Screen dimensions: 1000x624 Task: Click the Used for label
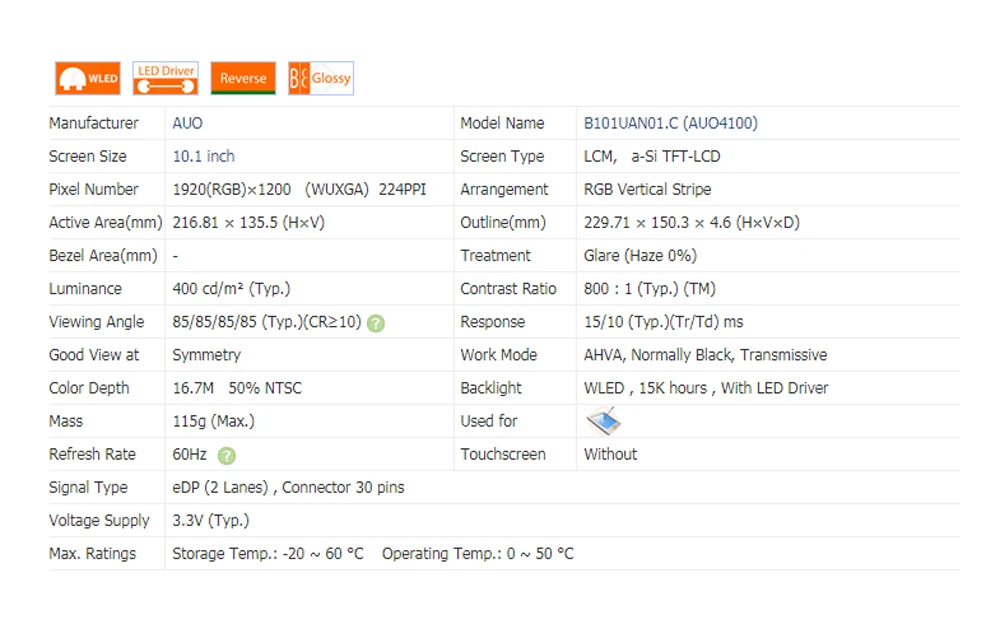coord(489,422)
